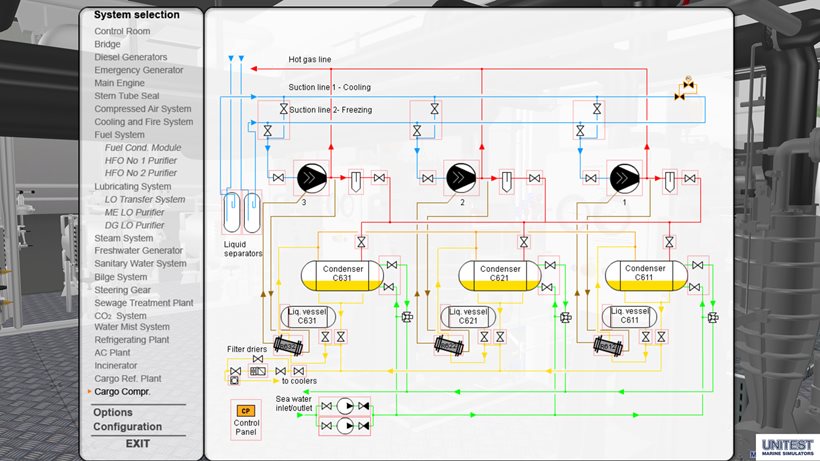
Task: Open the orange CP Control Panel icon
Action: click(245, 410)
